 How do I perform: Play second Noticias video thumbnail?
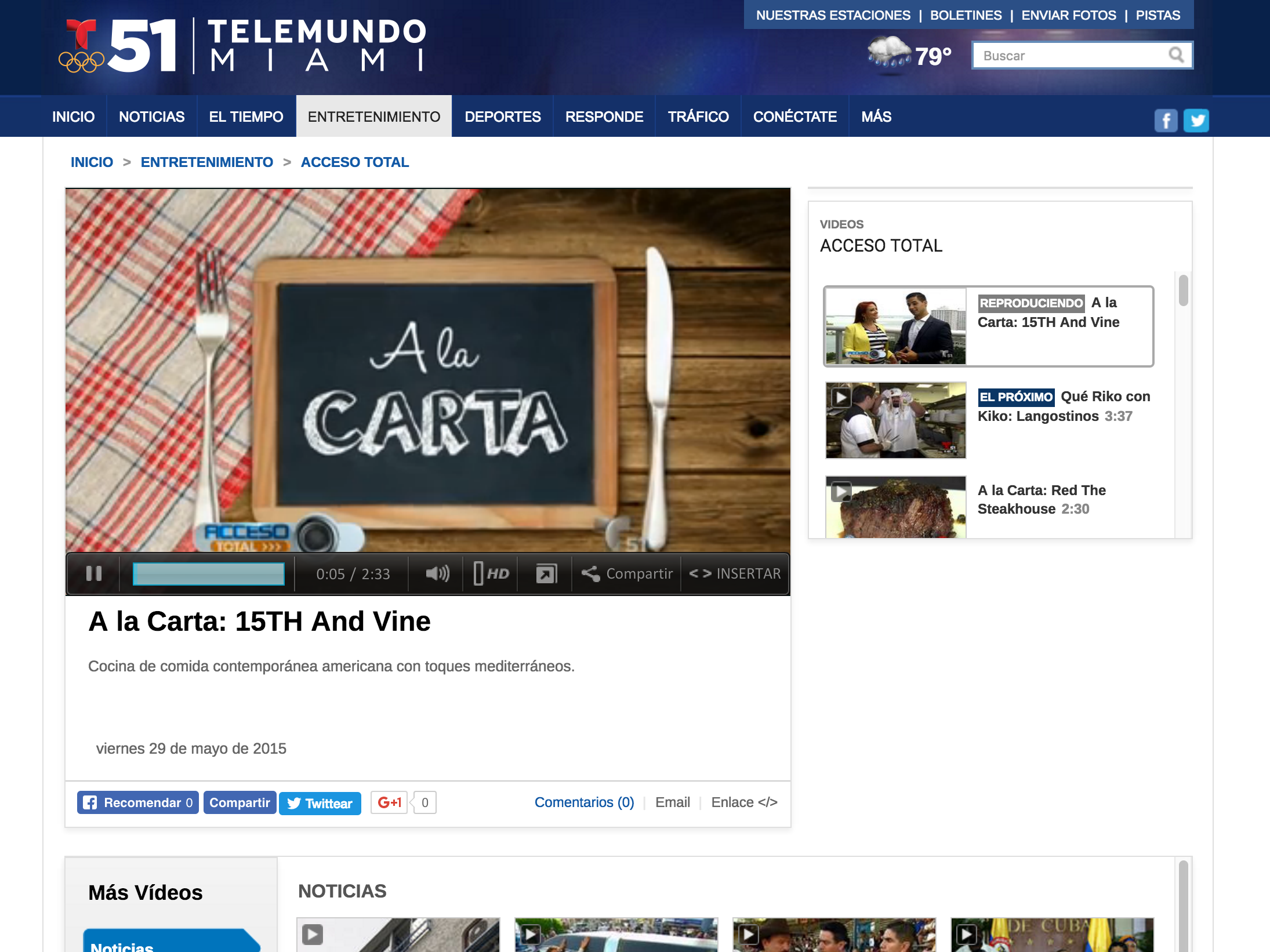click(x=616, y=935)
